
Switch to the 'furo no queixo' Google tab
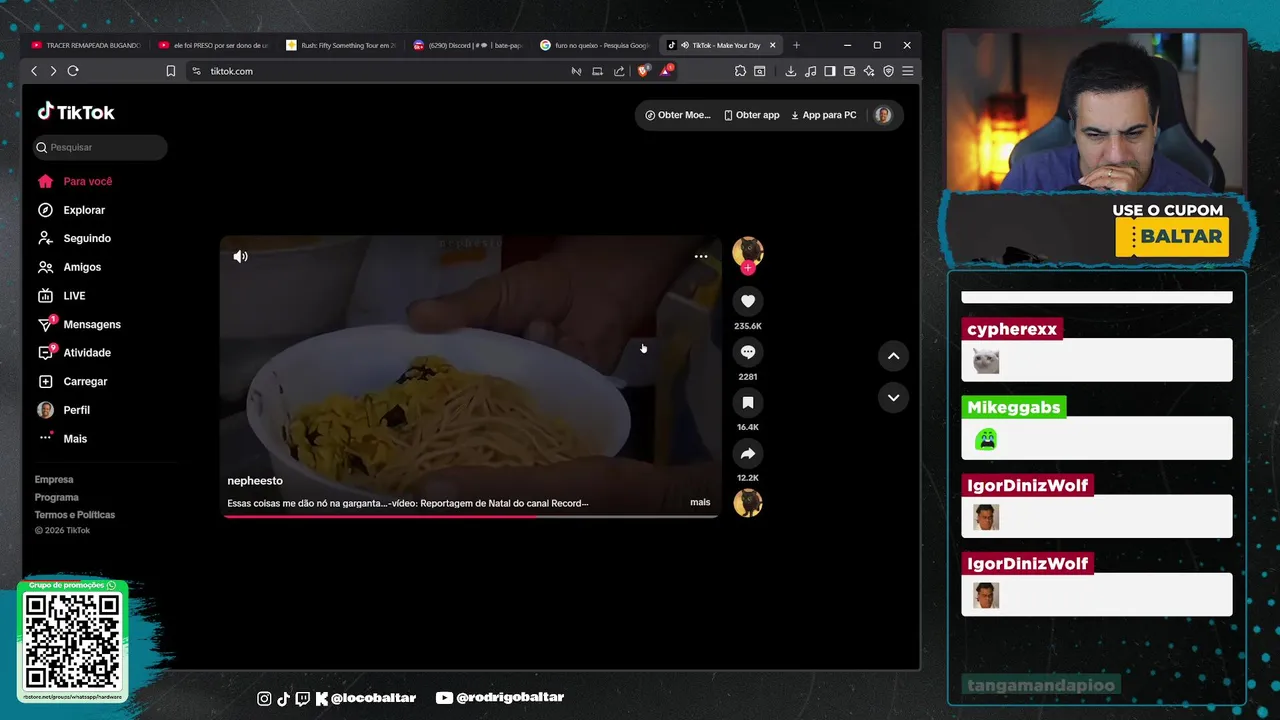coord(596,45)
